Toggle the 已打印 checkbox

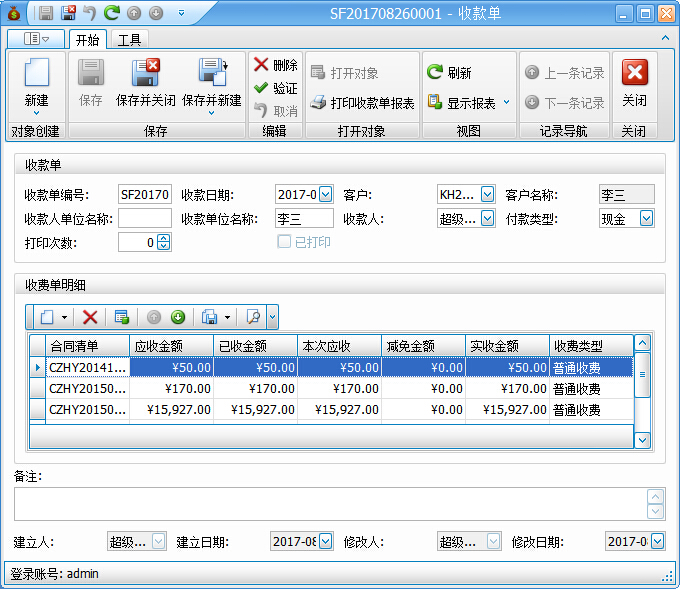284,242
